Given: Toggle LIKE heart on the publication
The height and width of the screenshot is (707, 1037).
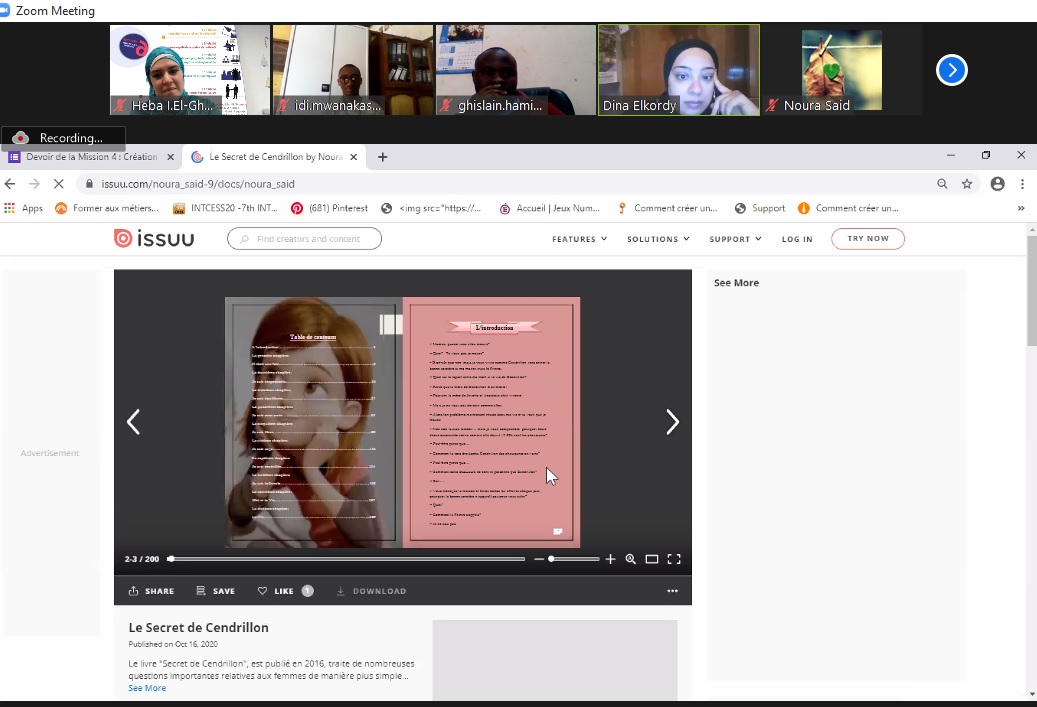Looking at the screenshot, I should click(x=276, y=591).
